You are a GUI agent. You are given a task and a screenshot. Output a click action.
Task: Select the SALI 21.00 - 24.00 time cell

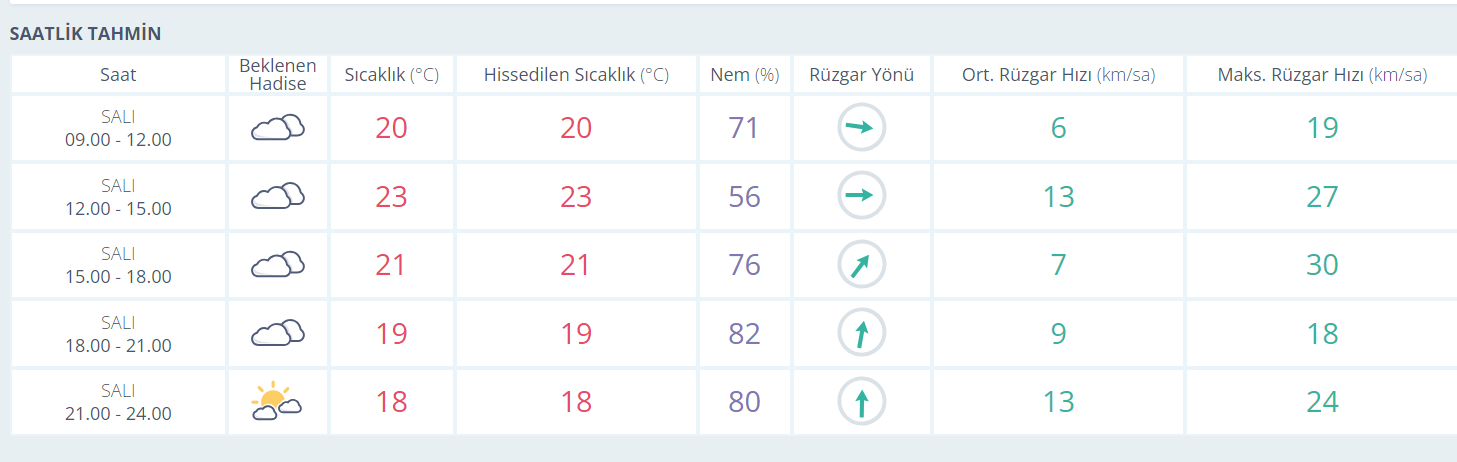[118, 402]
